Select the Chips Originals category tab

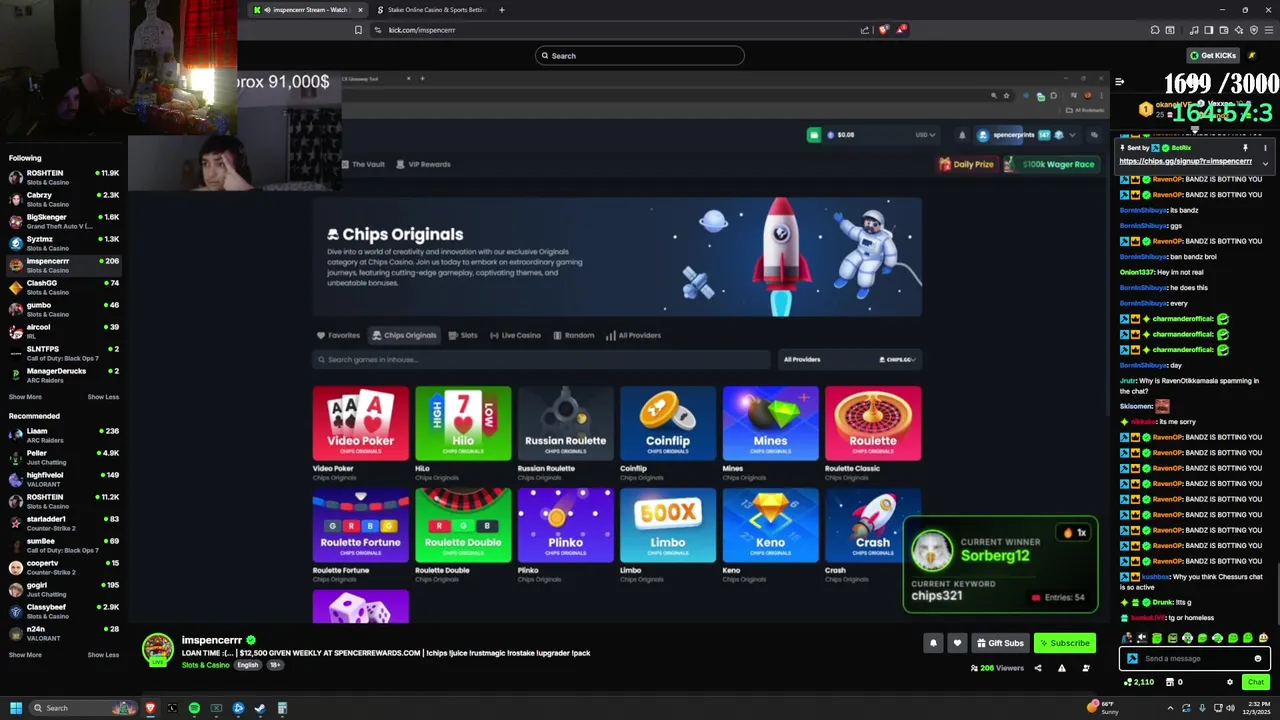tap(404, 335)
